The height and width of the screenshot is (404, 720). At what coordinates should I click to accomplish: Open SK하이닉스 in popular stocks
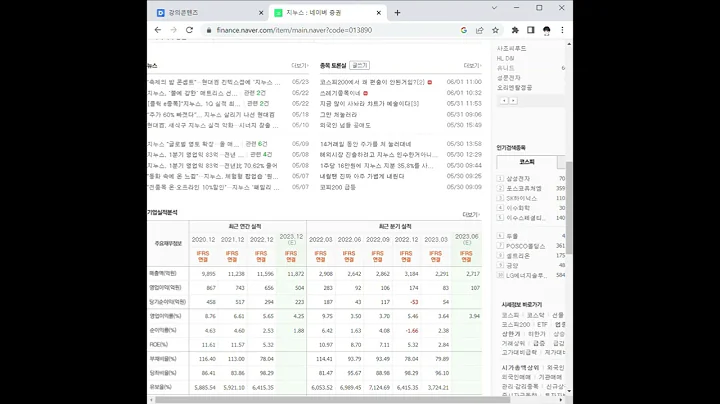tap(521, 198)
